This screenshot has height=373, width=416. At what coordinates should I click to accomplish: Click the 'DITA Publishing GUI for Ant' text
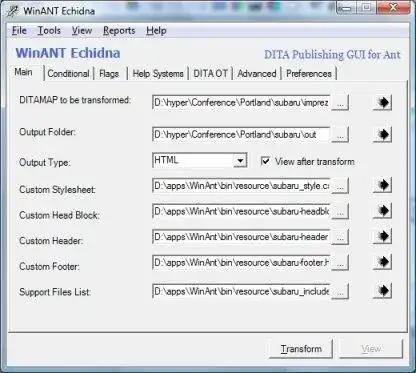332,55
